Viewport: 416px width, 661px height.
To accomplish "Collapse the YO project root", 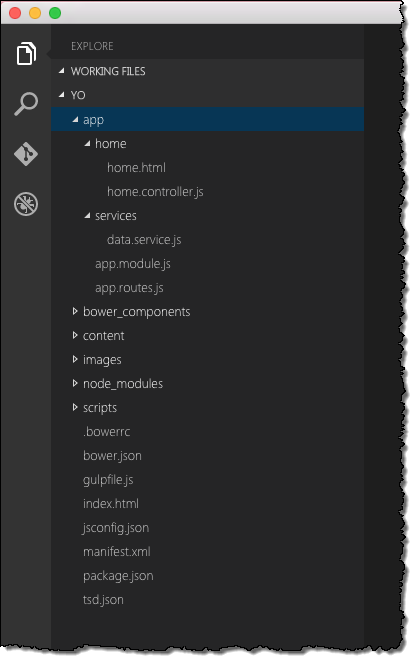I will click(x=62, y=95).
